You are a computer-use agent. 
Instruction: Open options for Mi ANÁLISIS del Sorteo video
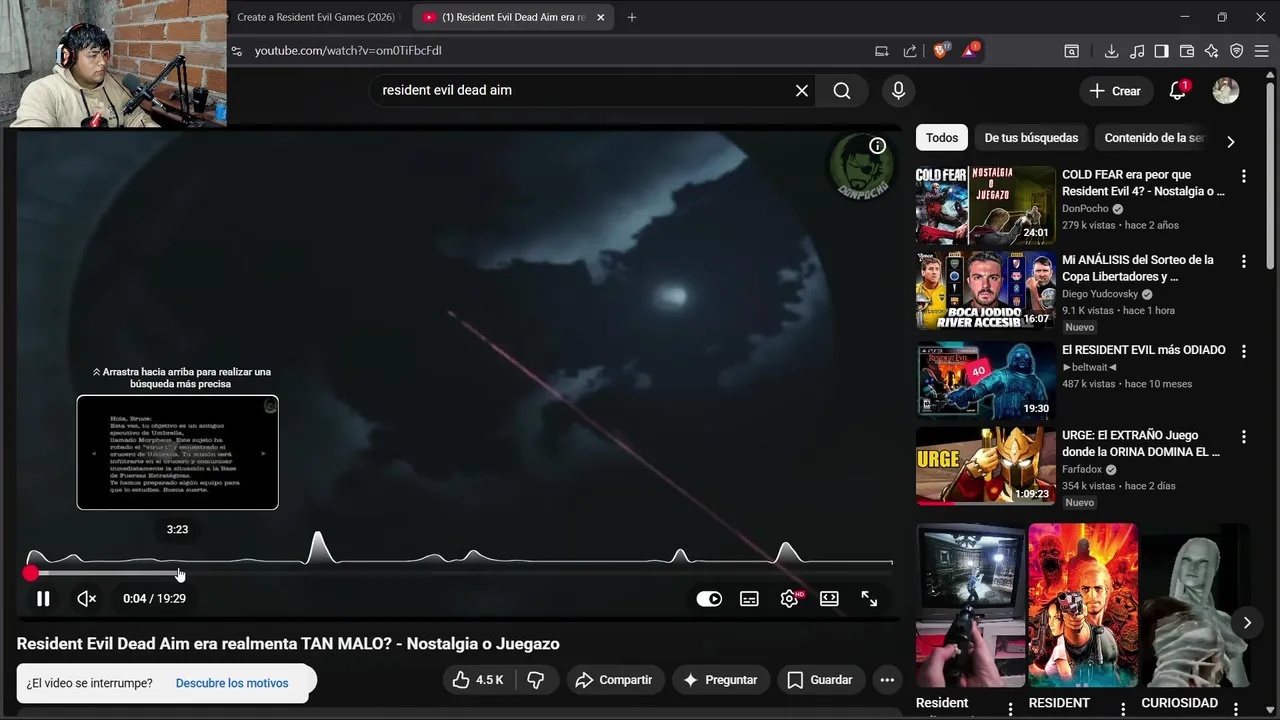(1244, 261)
